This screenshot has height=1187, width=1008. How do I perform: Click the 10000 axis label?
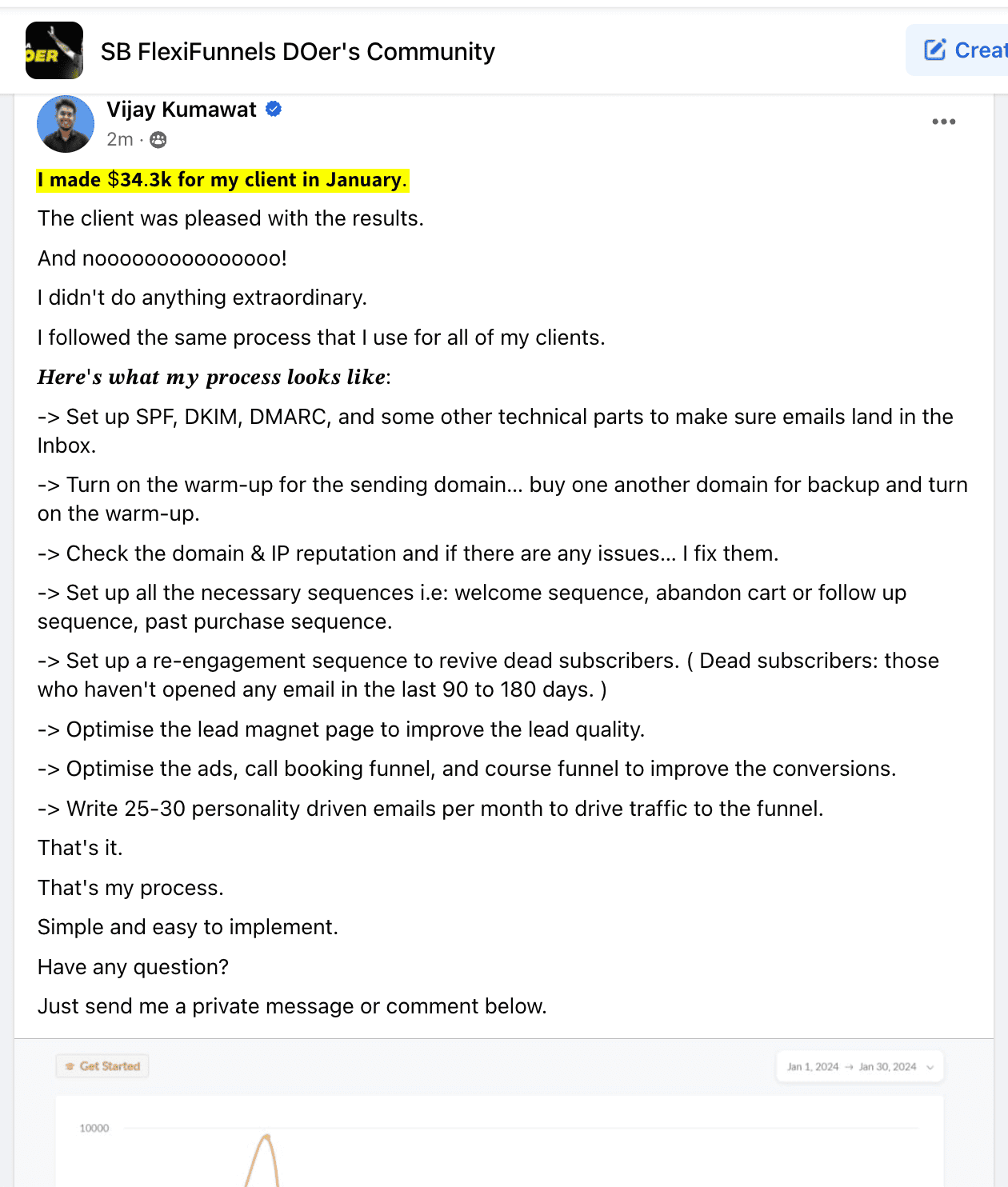[x=94, y=1129]
